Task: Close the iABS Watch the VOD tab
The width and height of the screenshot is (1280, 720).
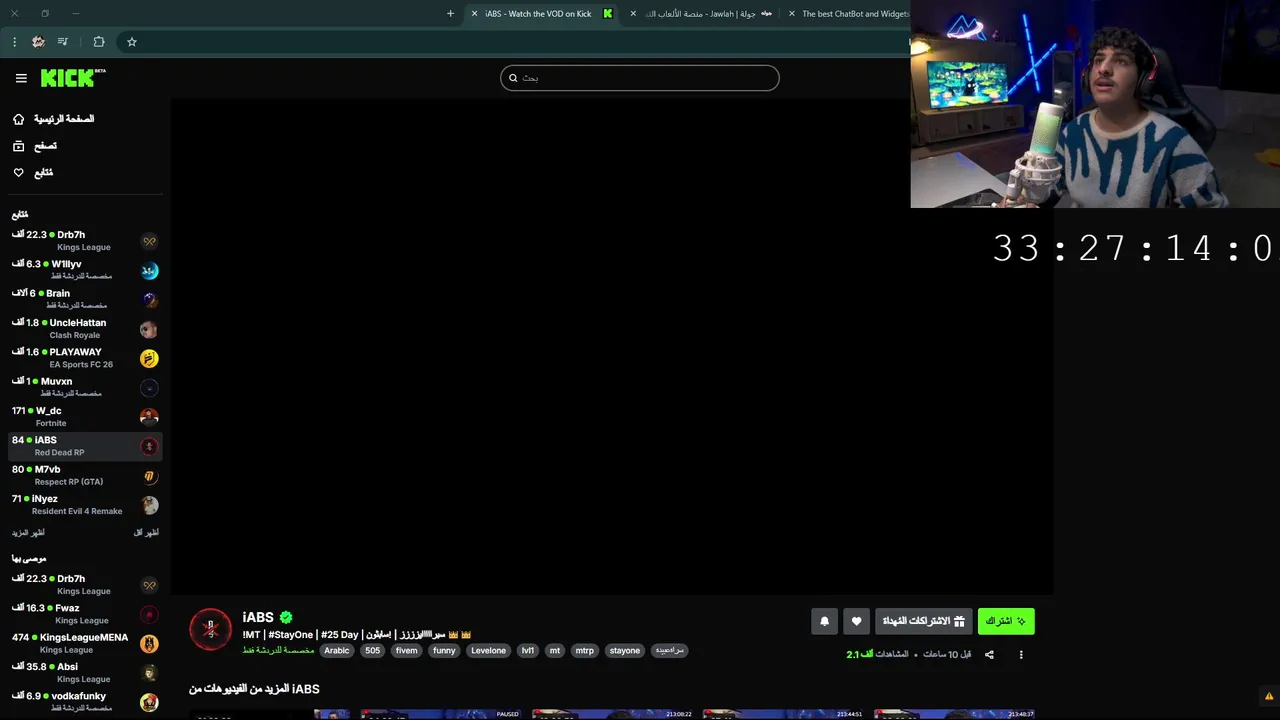Action: point(475,14)
